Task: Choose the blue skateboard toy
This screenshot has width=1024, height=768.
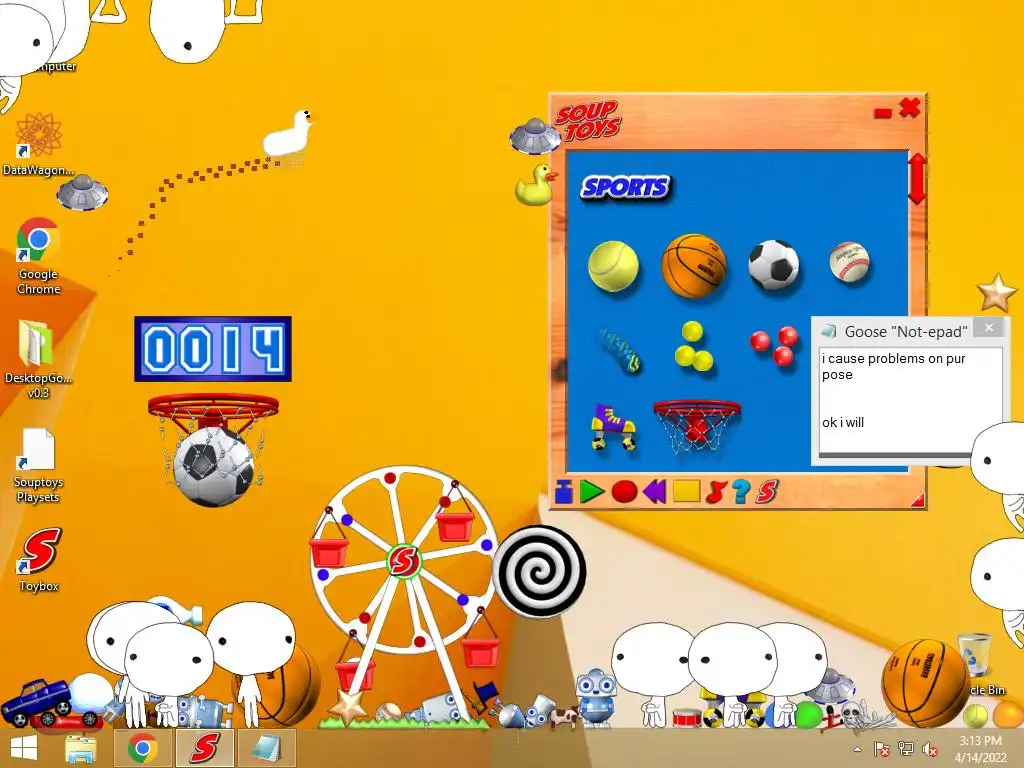Action: 619,351
